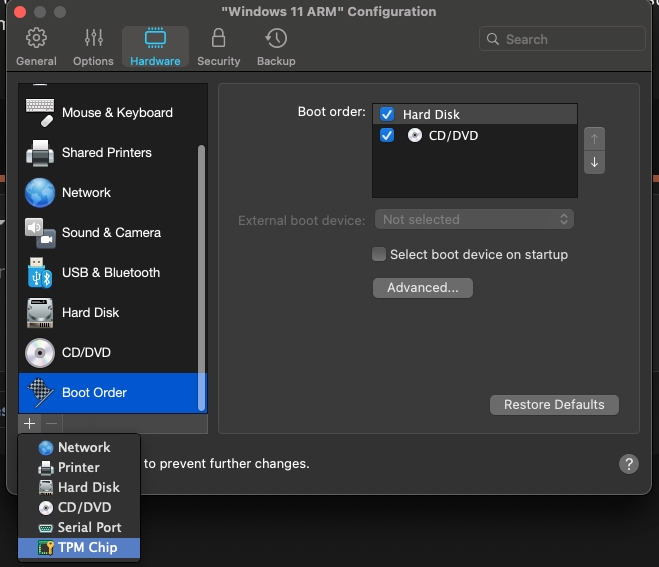Viewport: 659px width, 567px height.
Task: Move boot device down with arrow
Action: (594, 162)
